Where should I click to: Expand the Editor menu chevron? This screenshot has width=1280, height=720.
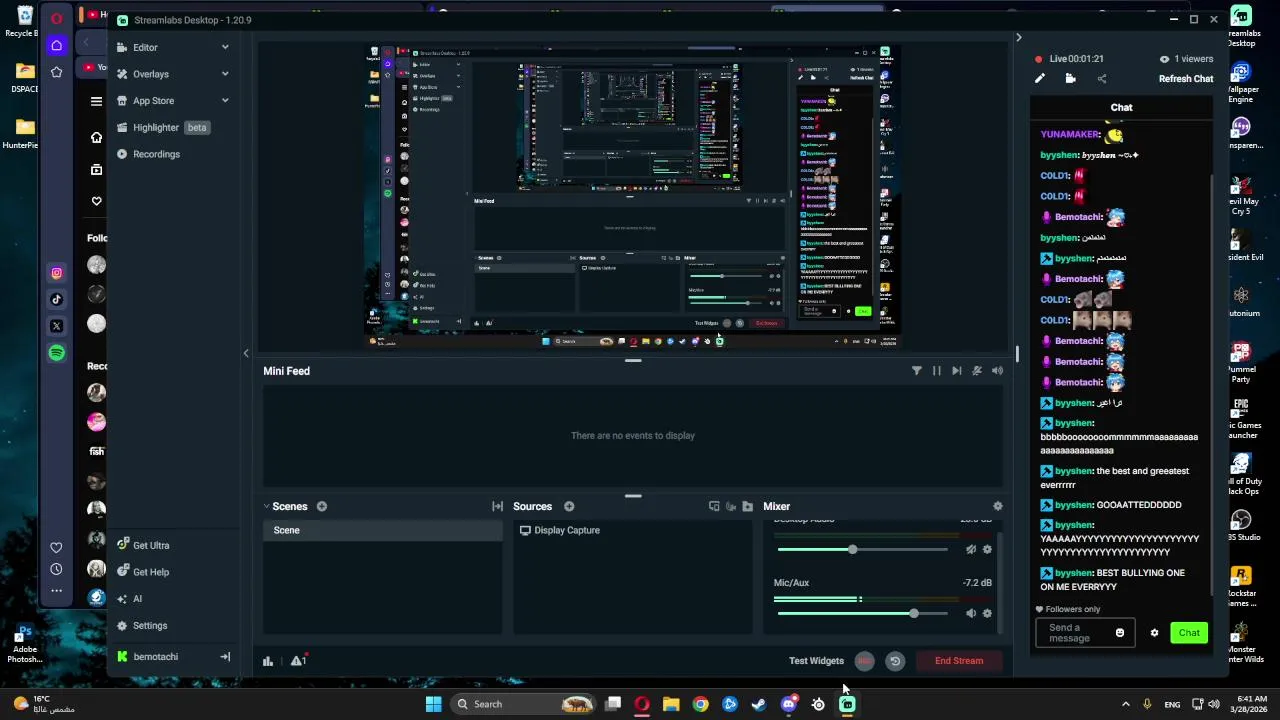coord(225,47)
